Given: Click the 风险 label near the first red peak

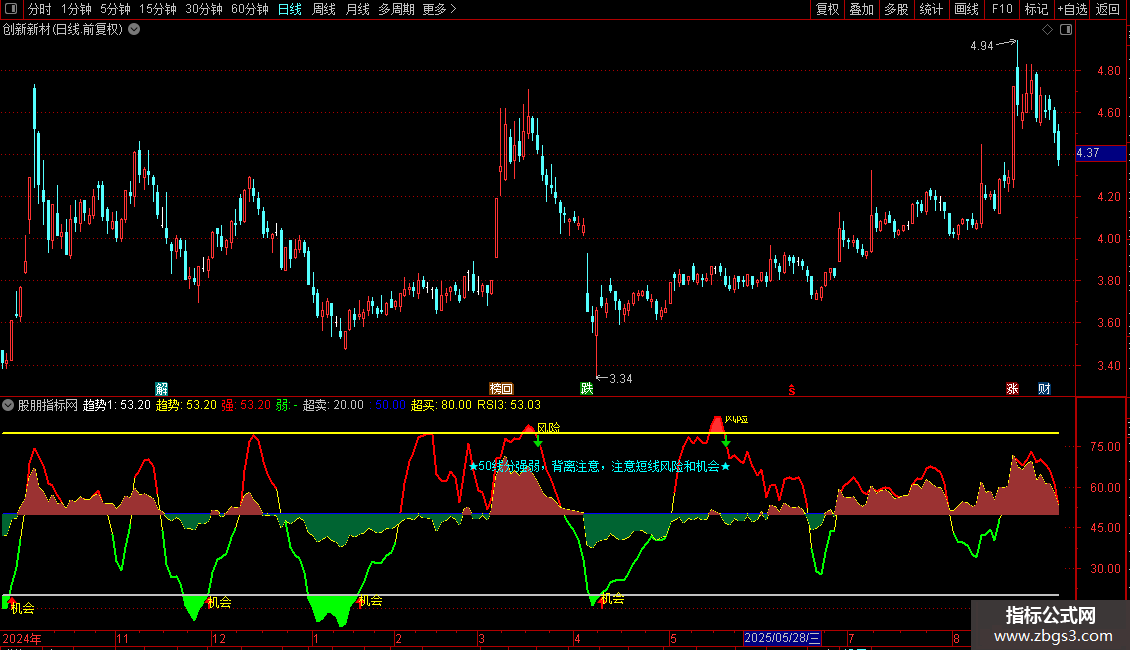Looking at the screenshot, I should [548, 428].
